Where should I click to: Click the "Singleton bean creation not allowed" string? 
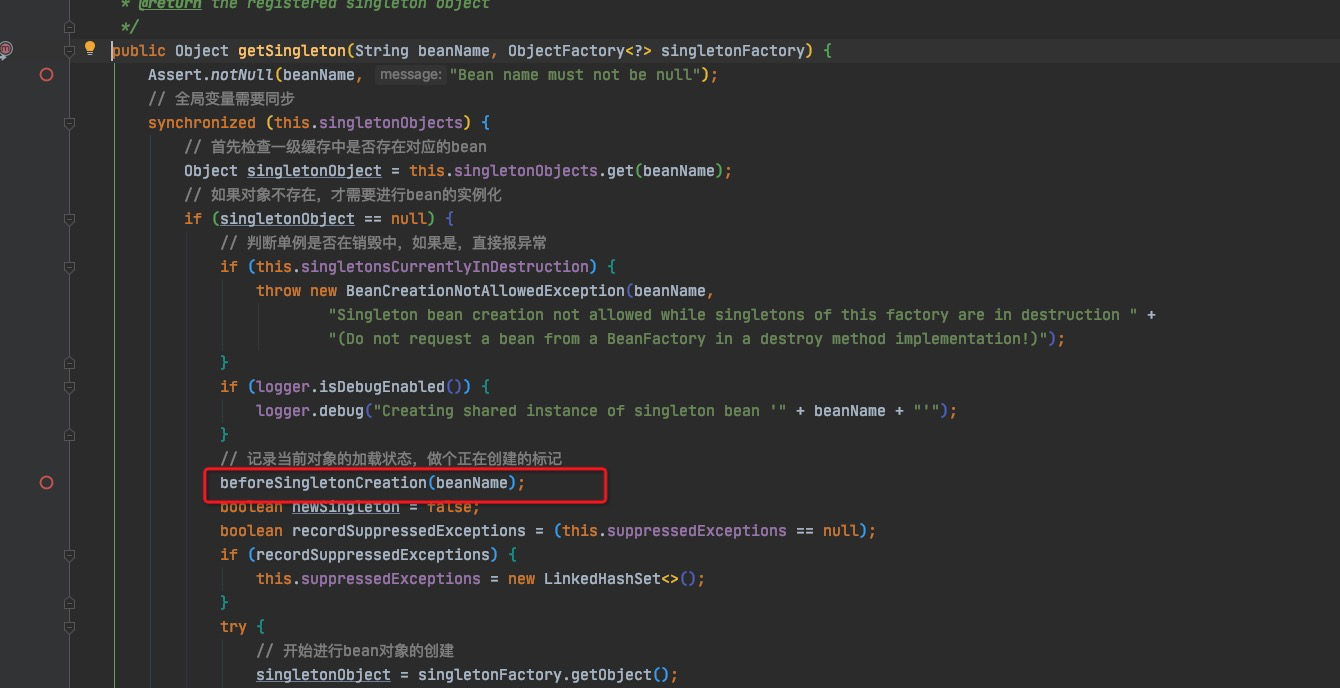coord(733,315)
